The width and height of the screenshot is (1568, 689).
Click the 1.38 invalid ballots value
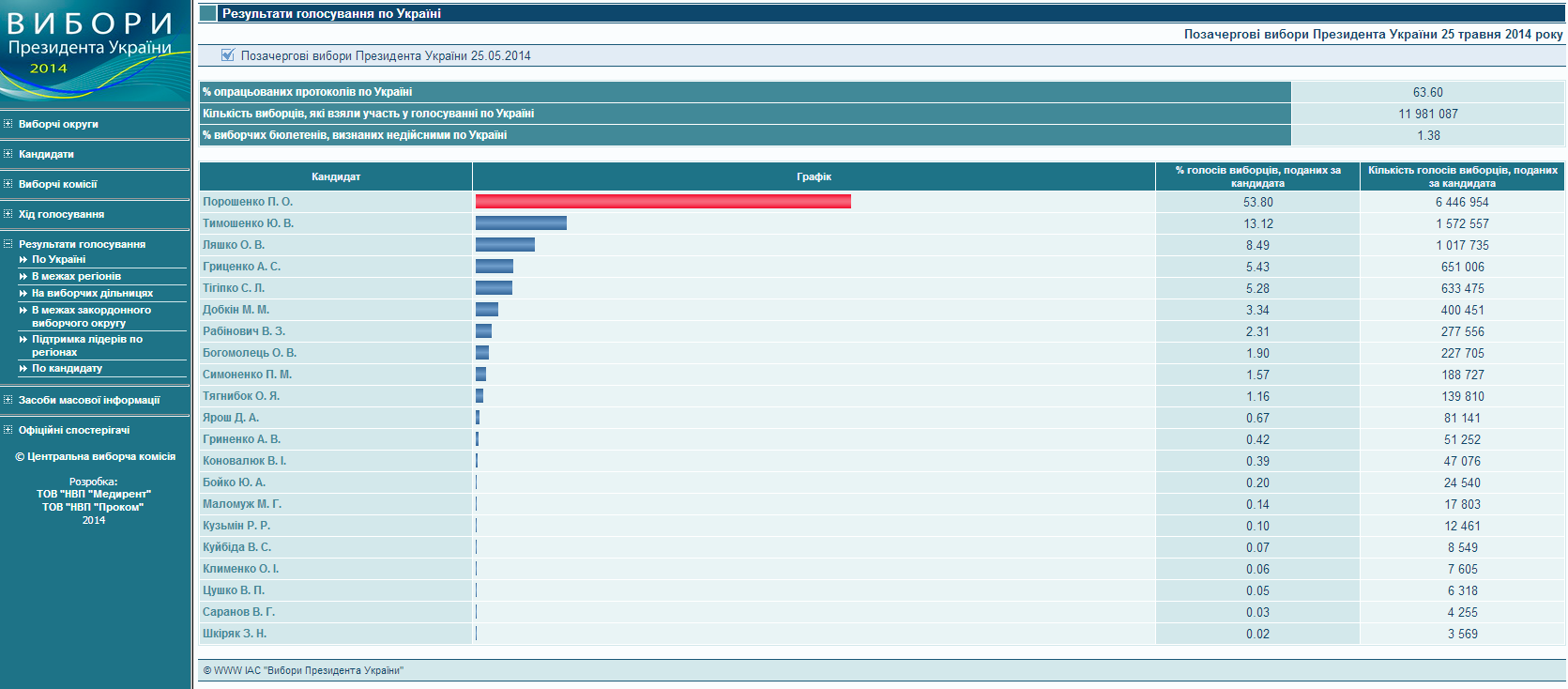pos(1427,135)
